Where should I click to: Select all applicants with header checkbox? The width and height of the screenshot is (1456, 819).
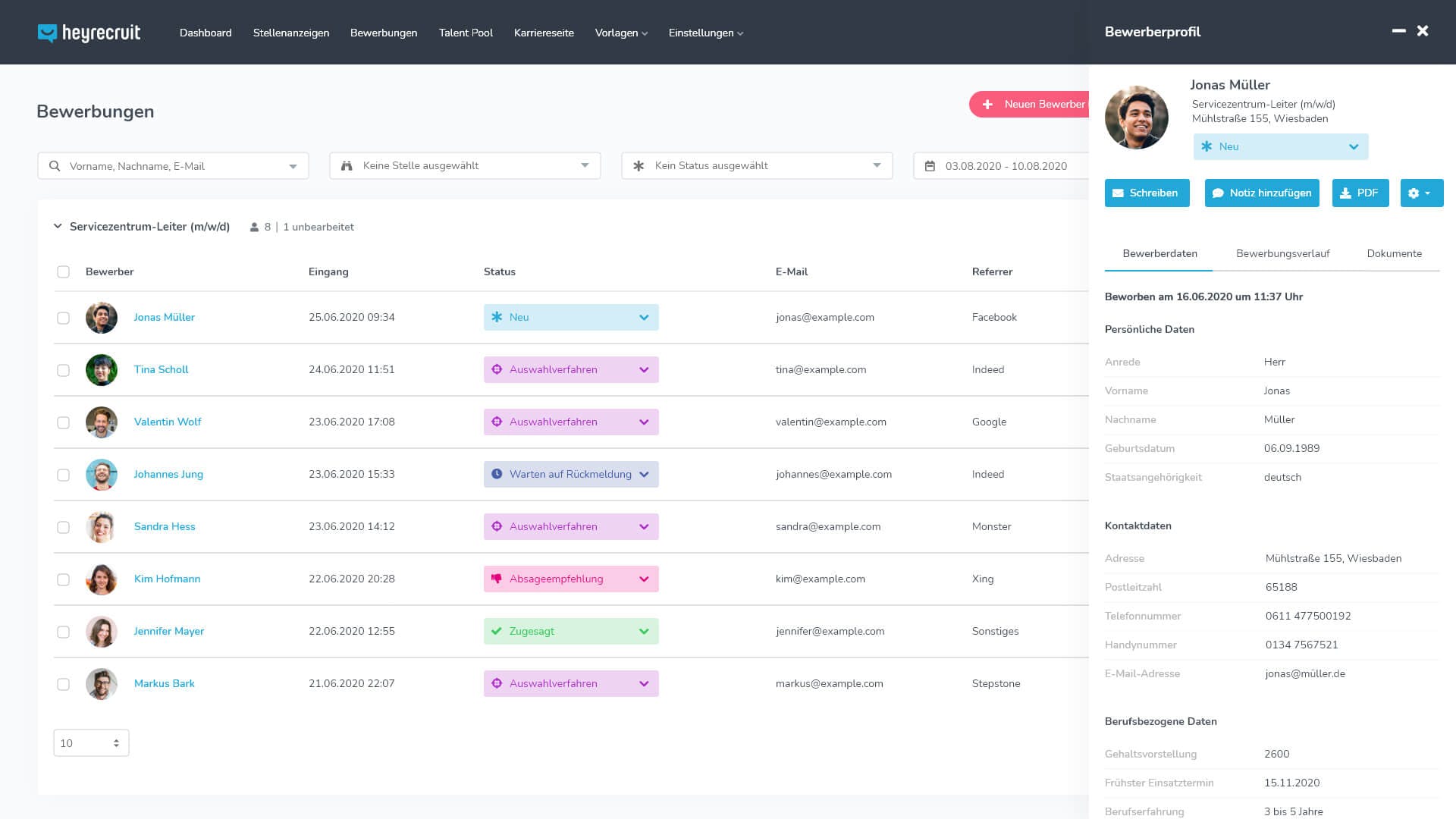[x=63, y=271]
